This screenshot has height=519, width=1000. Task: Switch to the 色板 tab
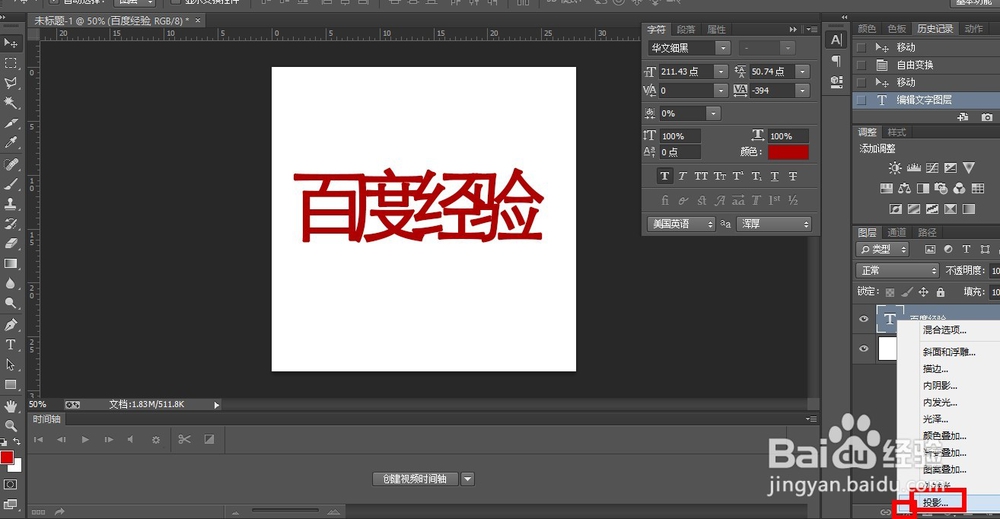click(x=897, y=29)
